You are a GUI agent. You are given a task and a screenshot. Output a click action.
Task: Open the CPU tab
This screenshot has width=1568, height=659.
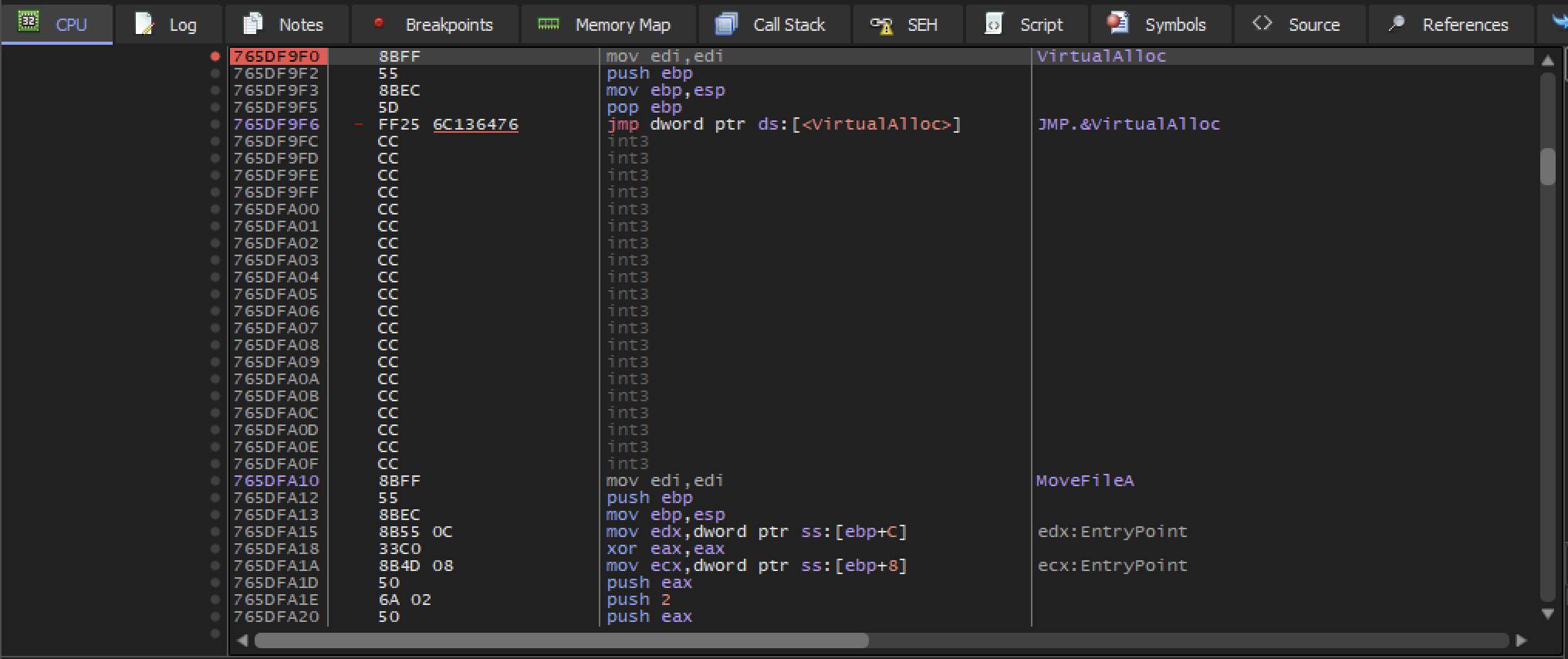pyautogui.click(x=57, y=24)
